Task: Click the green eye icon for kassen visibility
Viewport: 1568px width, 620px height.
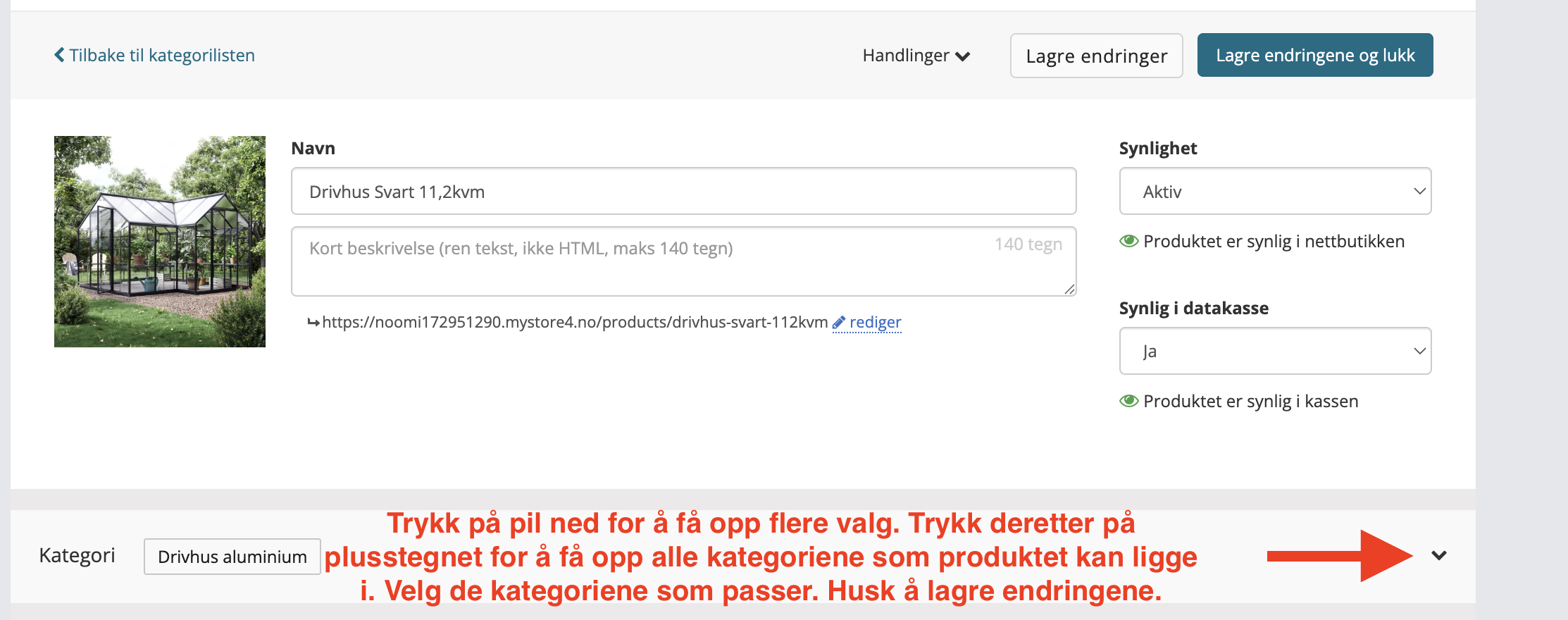Action: coord(1128,401)
